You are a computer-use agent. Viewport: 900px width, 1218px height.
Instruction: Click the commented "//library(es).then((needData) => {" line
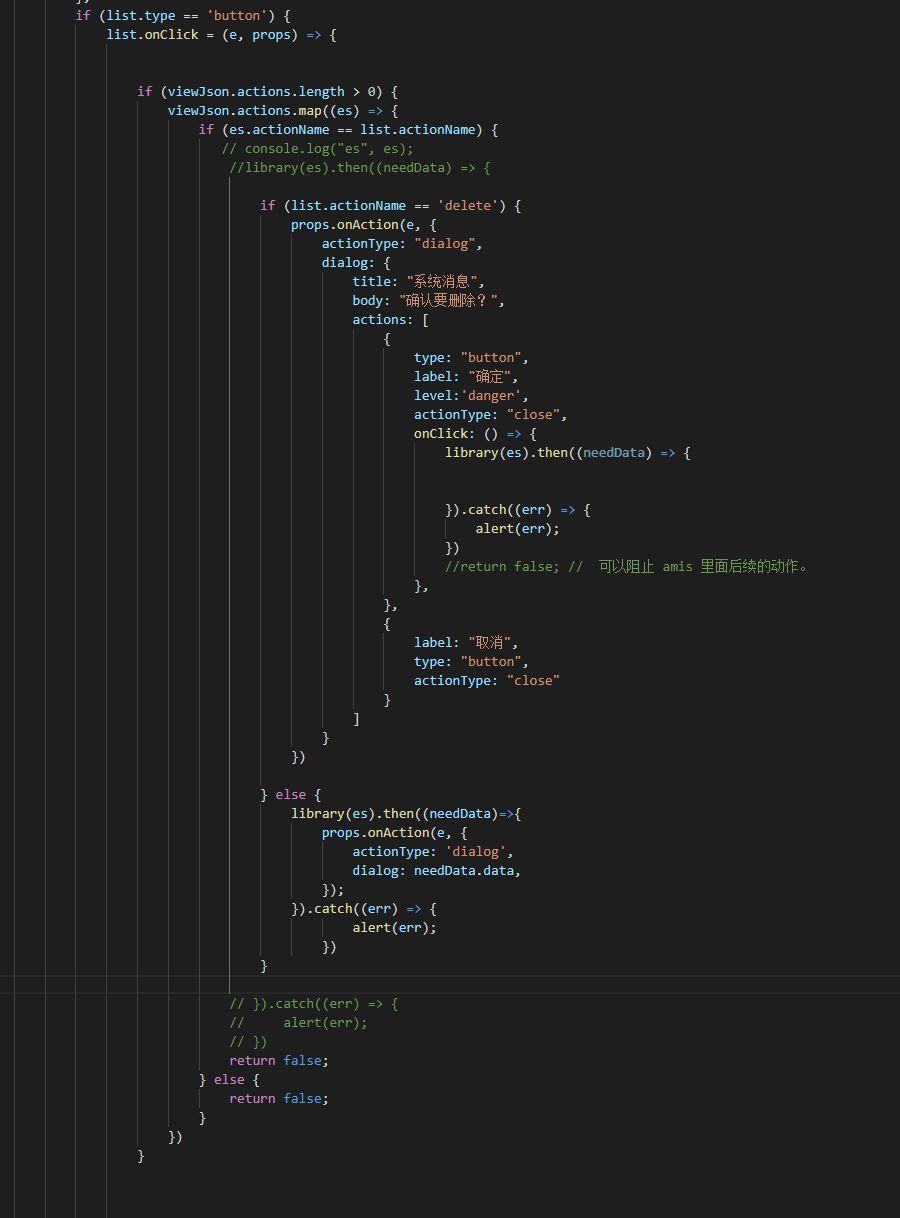coord(360,168)
